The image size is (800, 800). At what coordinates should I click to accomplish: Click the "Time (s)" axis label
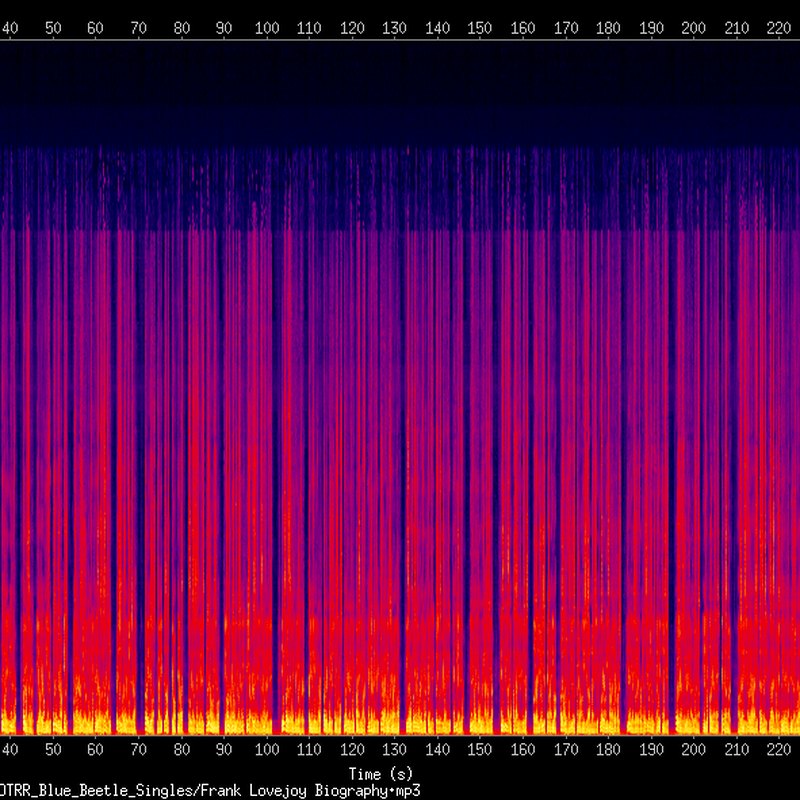point(381,774)
